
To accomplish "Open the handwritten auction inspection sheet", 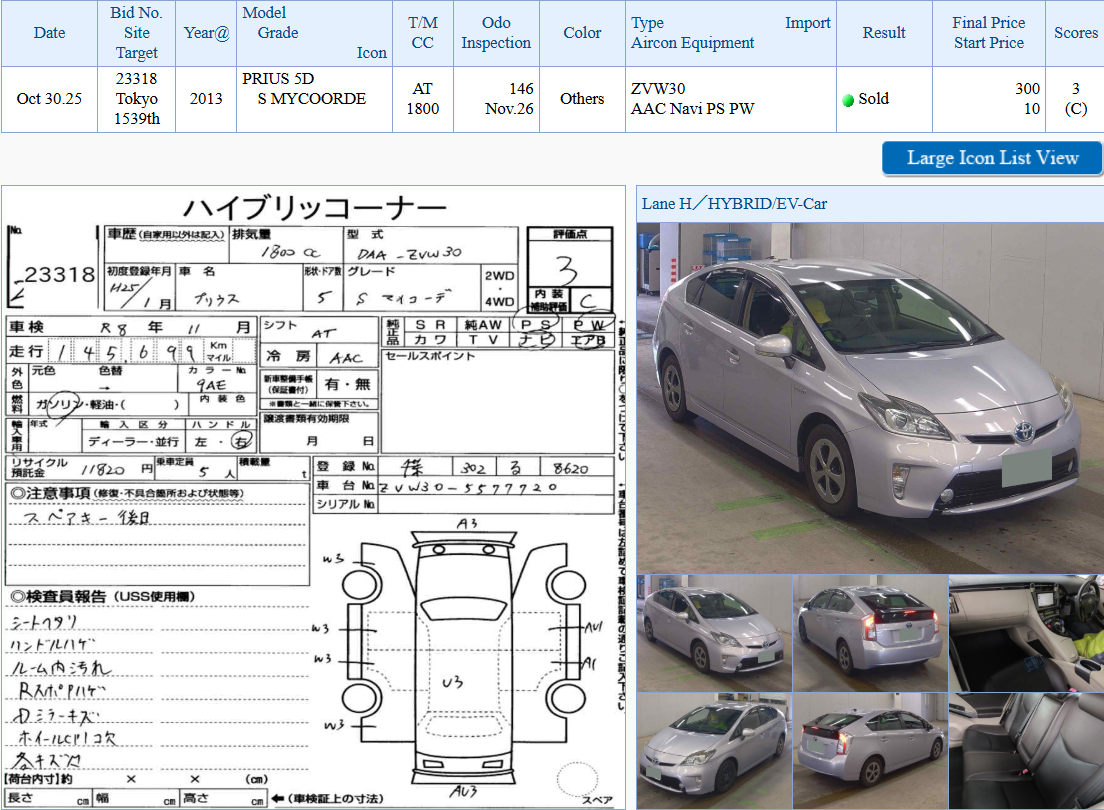I will coord(313,497).
